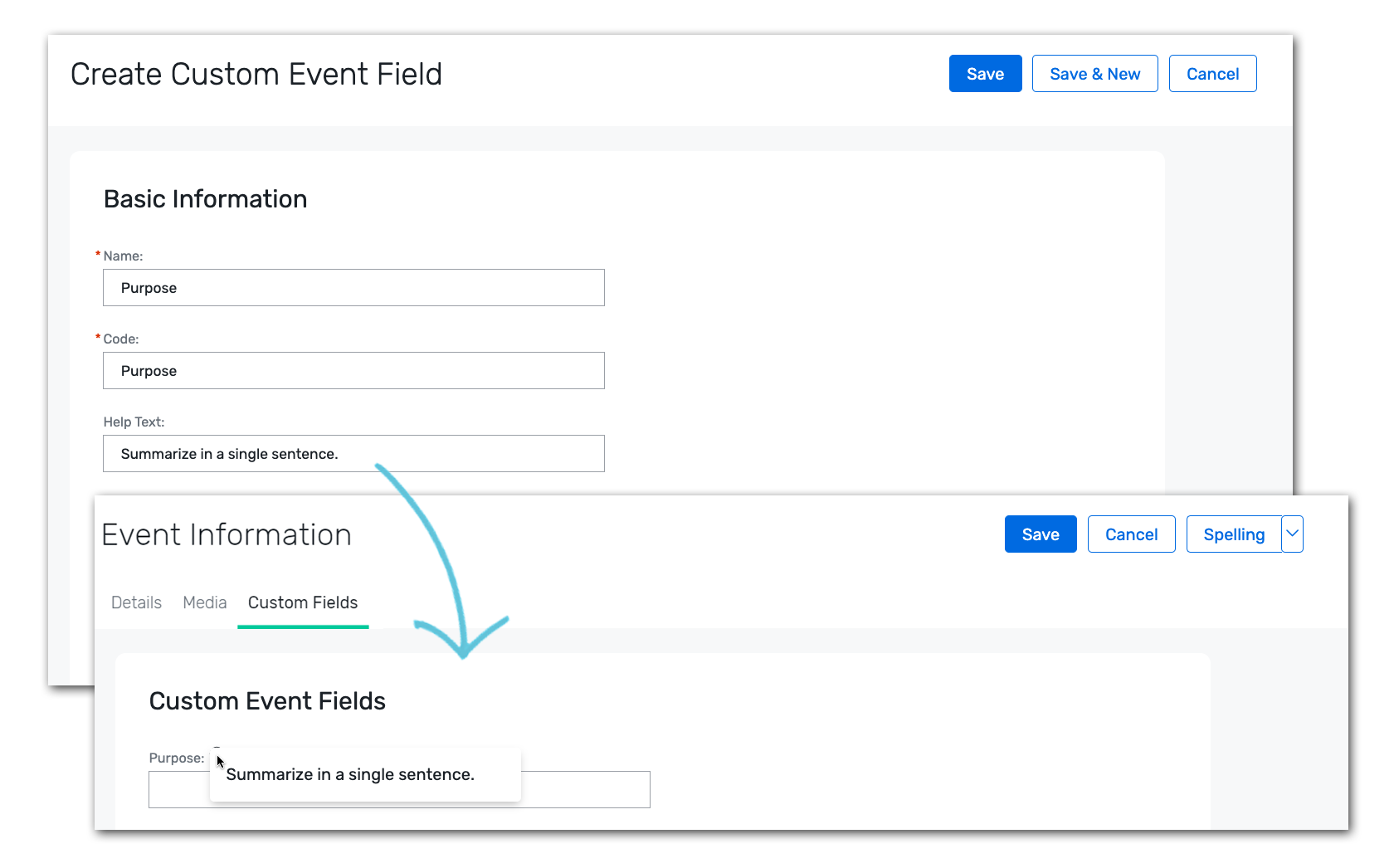Click Save on Create Custom Event Field
1394x868 pixels.
[x=984, y=73]
